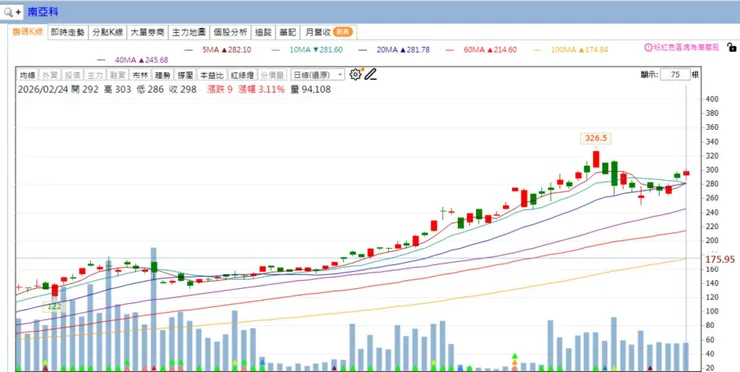
Task: Click the 漲幅 3.11% value
Action: 261,89
